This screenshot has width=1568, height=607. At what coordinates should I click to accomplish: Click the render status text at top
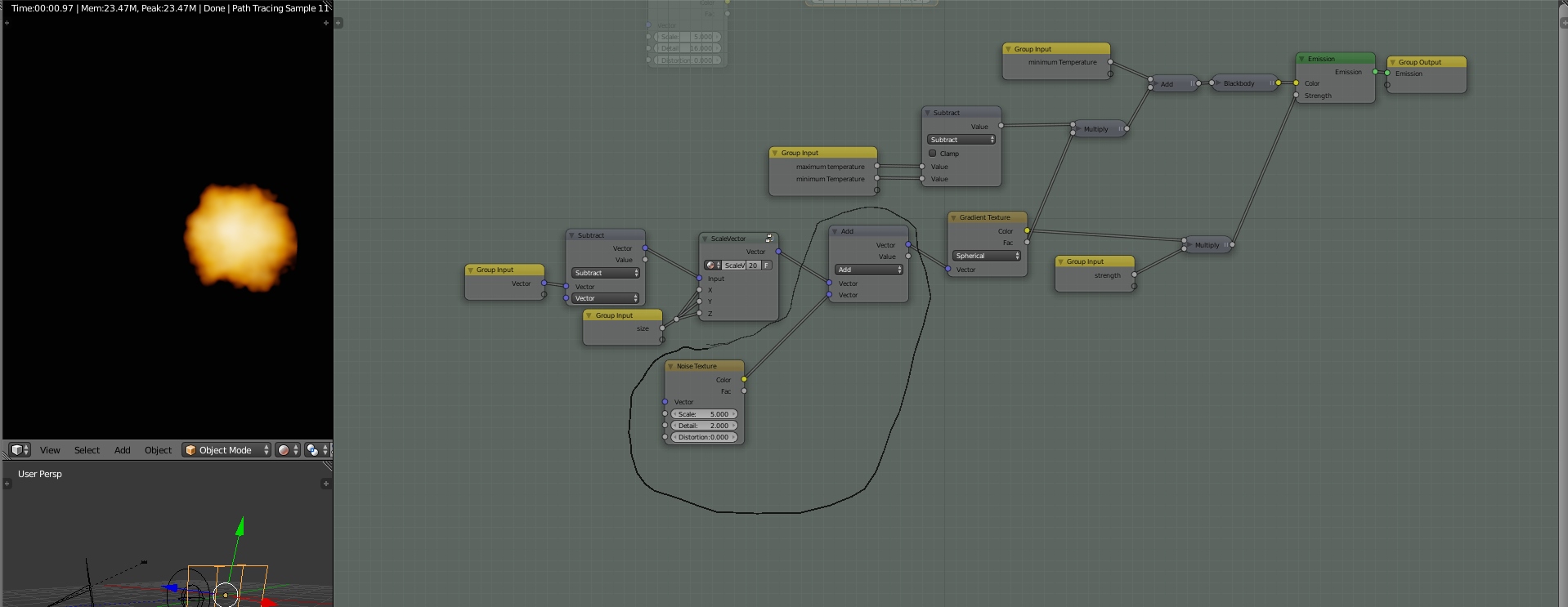point(169,8)
